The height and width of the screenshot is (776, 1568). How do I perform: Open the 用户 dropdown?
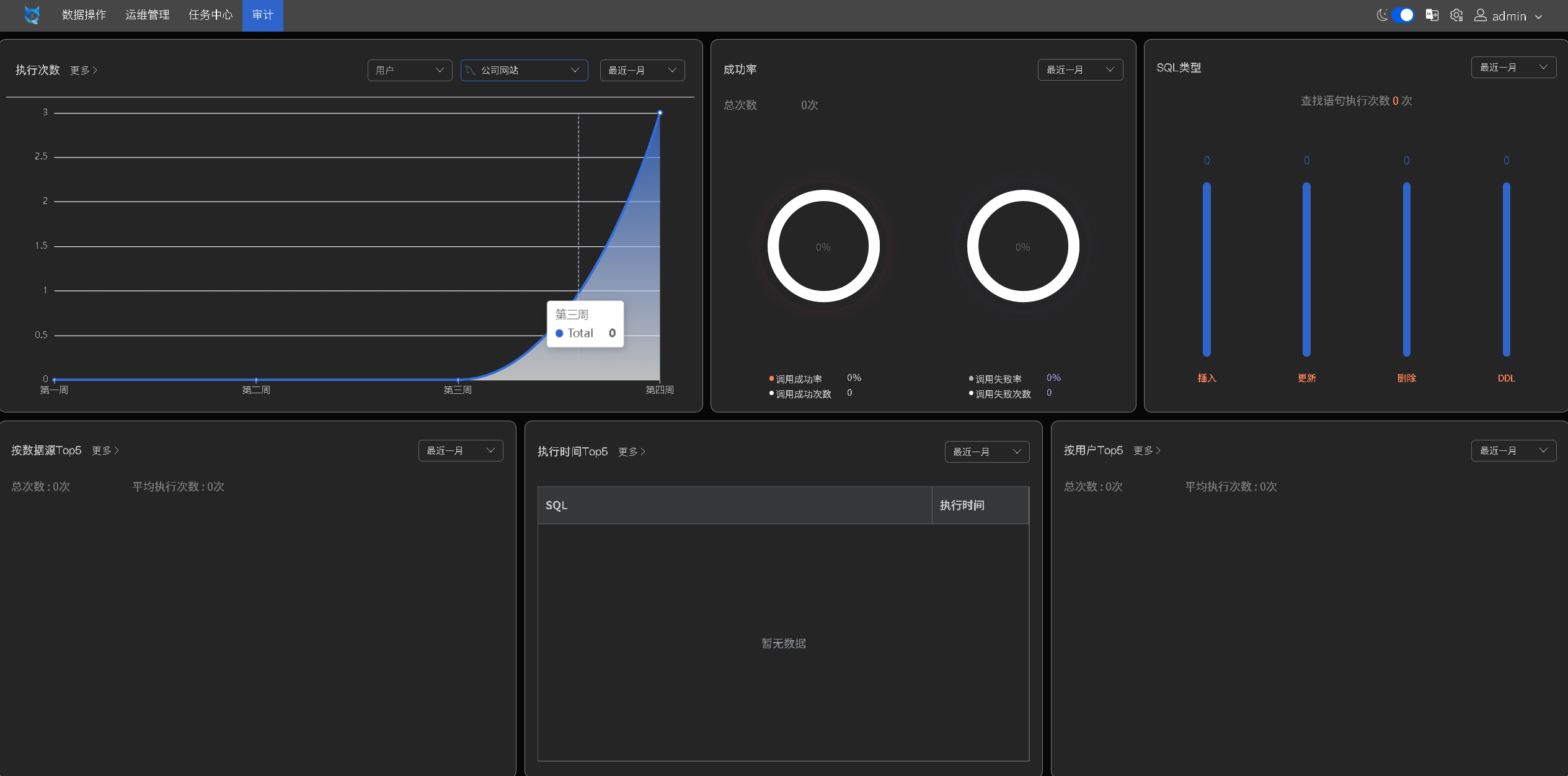[409, 71]
